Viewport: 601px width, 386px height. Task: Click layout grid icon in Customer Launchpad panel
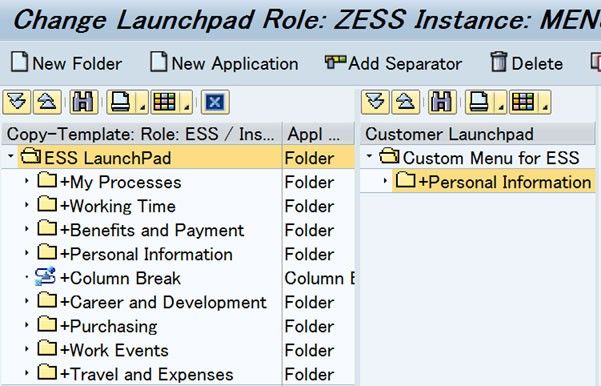pyautogui.click(x=524, y=102)
